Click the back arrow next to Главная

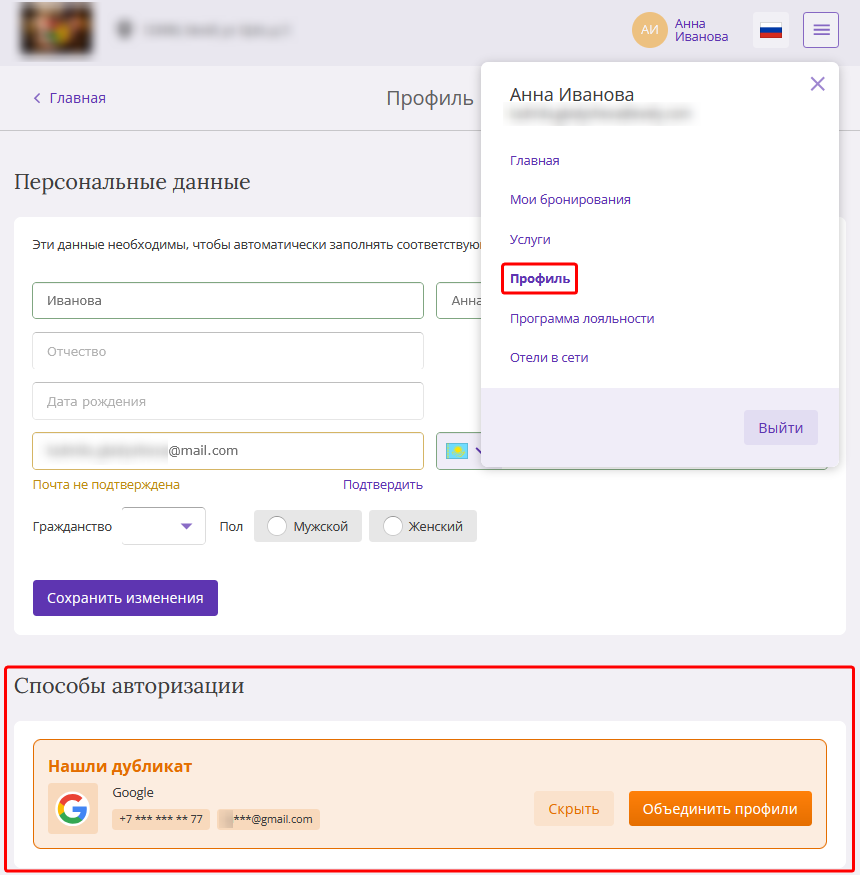37,98
